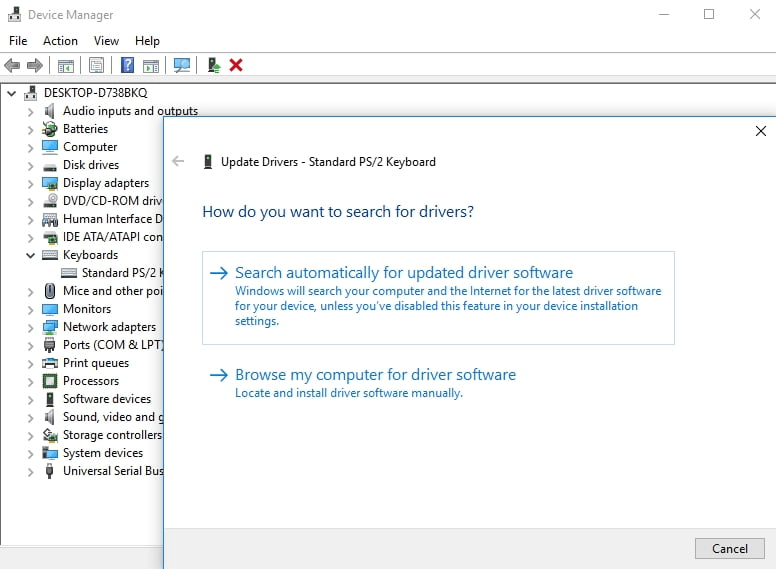Image resolution: width=776 pixels, height=569 pixels.
Task: Click the Help toolbar icon
Action: [x=128, y=65]
